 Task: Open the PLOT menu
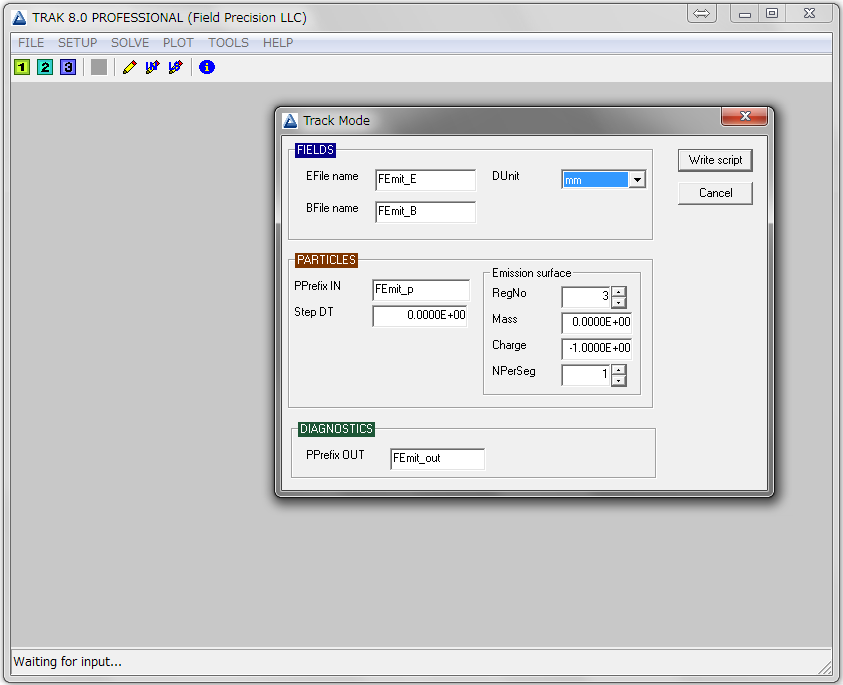(x=178, y=42)
